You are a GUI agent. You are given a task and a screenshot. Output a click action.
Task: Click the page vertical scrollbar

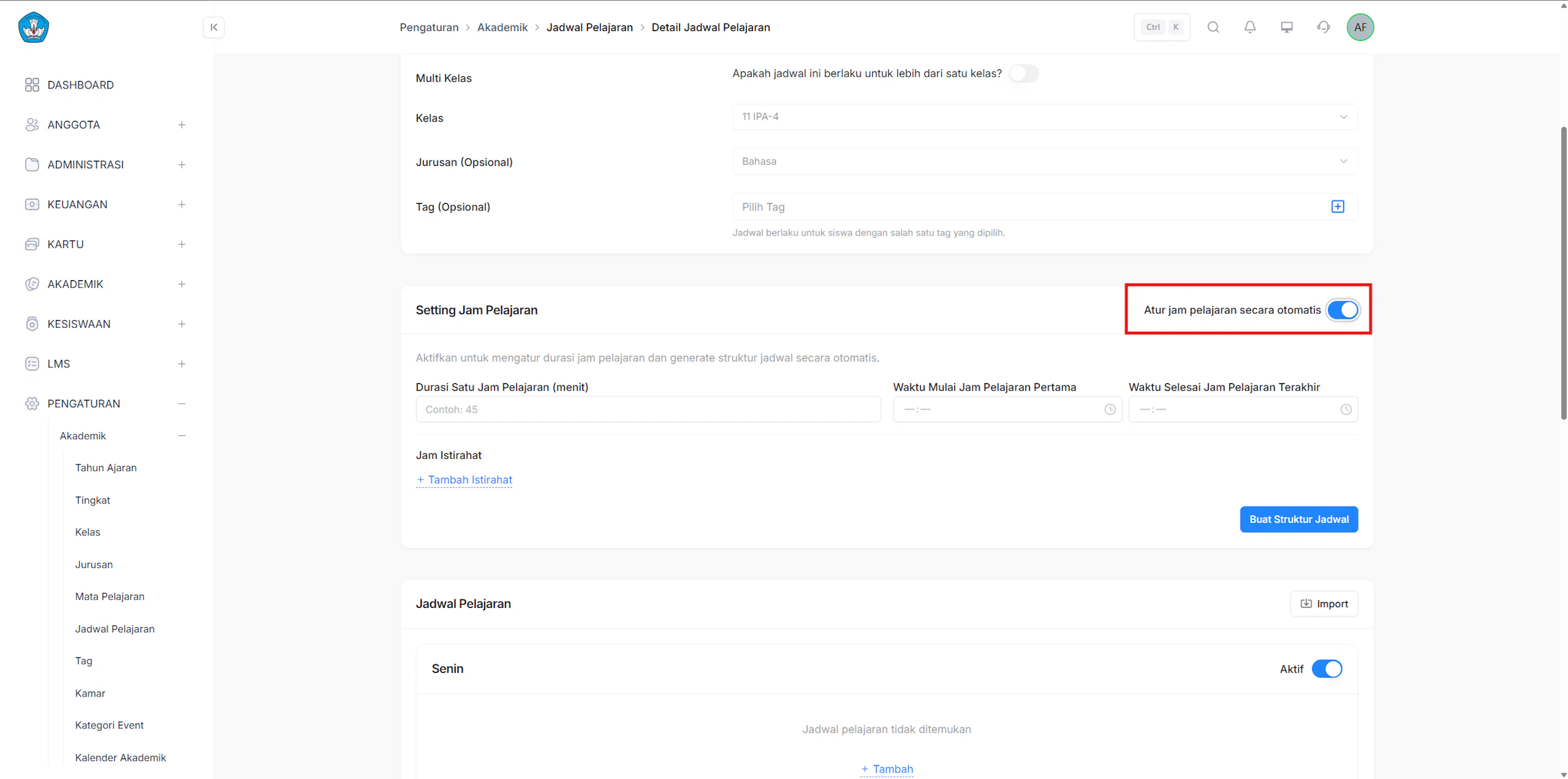1563,273
